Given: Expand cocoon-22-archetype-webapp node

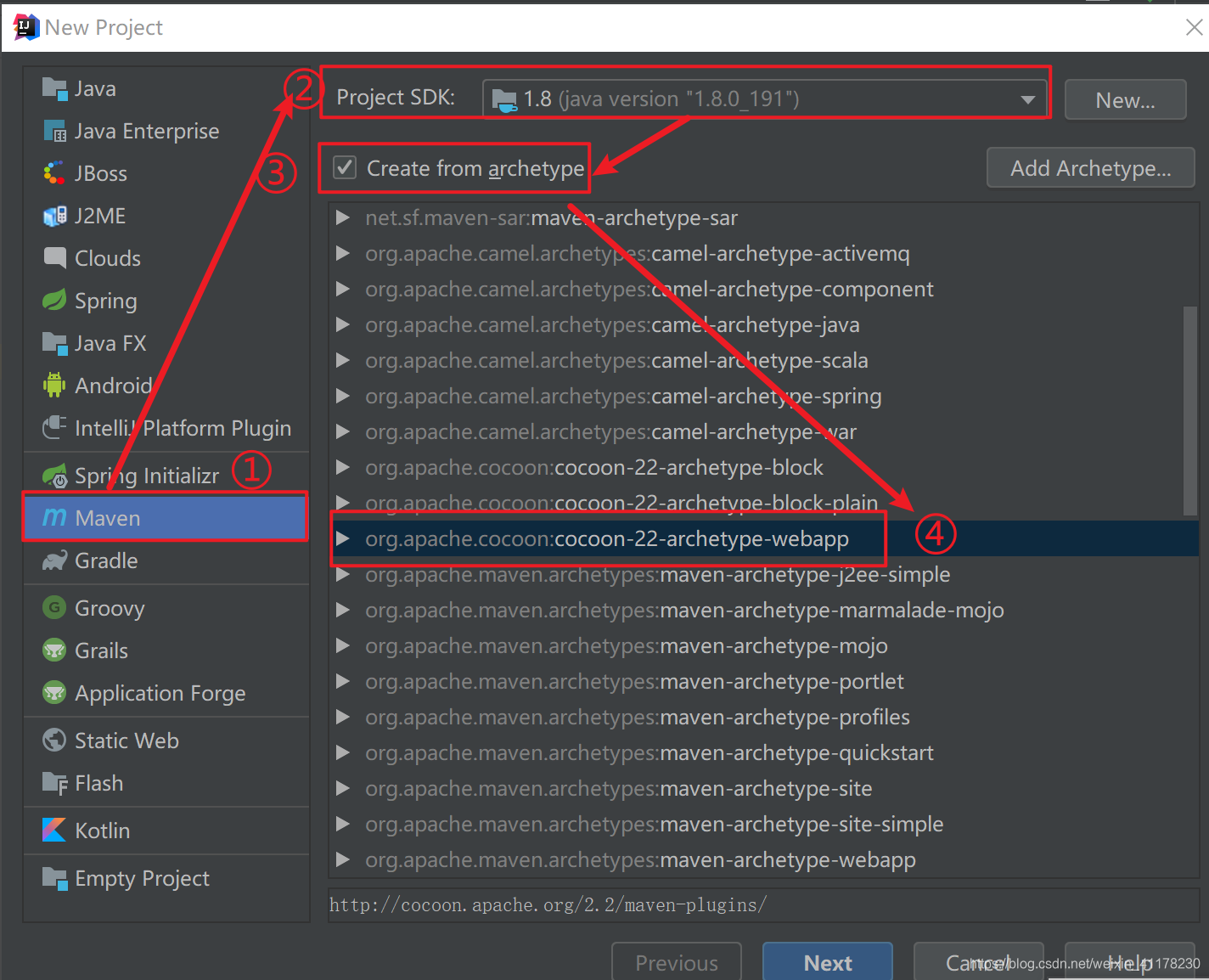Looking at the screenshot, I should 343,538.
